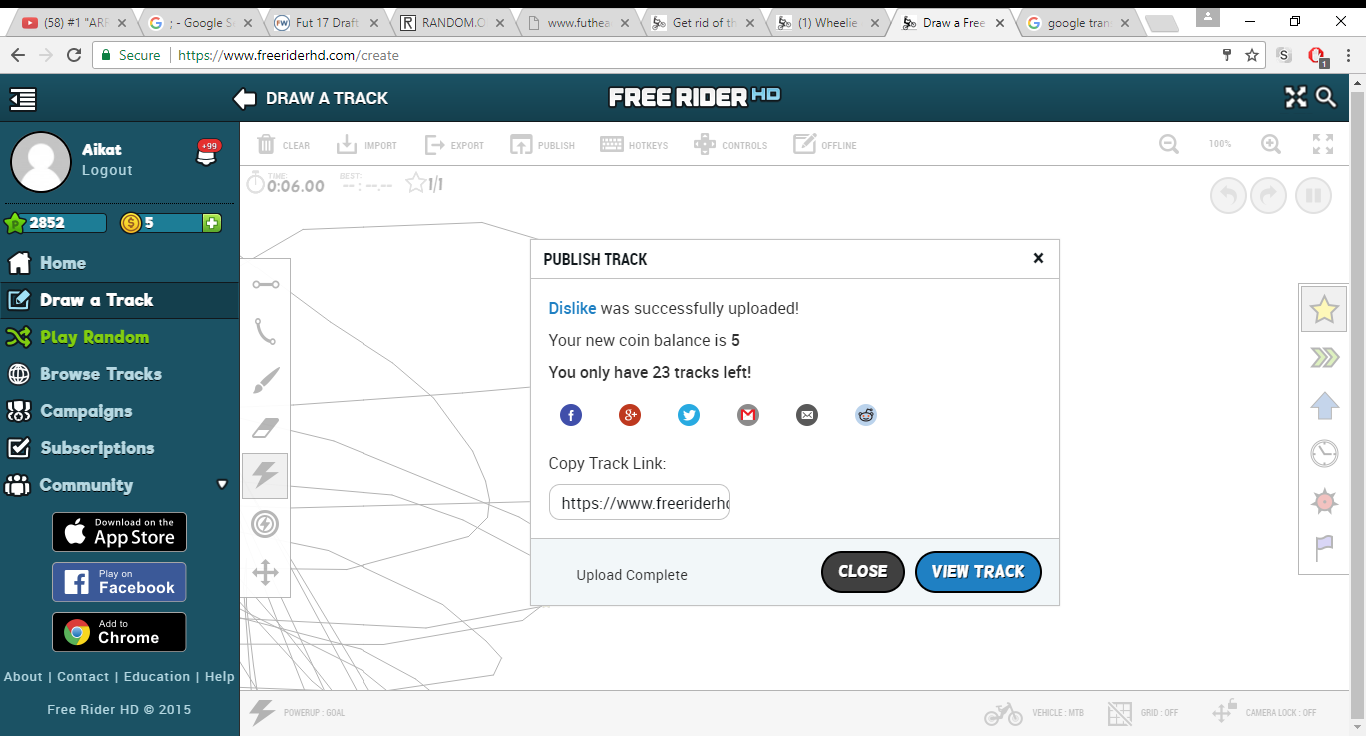Click the fullscreen corners icon in the editor toolbar
The height and width of the screenshot is (736, 1366).
tap(1323, 144)
